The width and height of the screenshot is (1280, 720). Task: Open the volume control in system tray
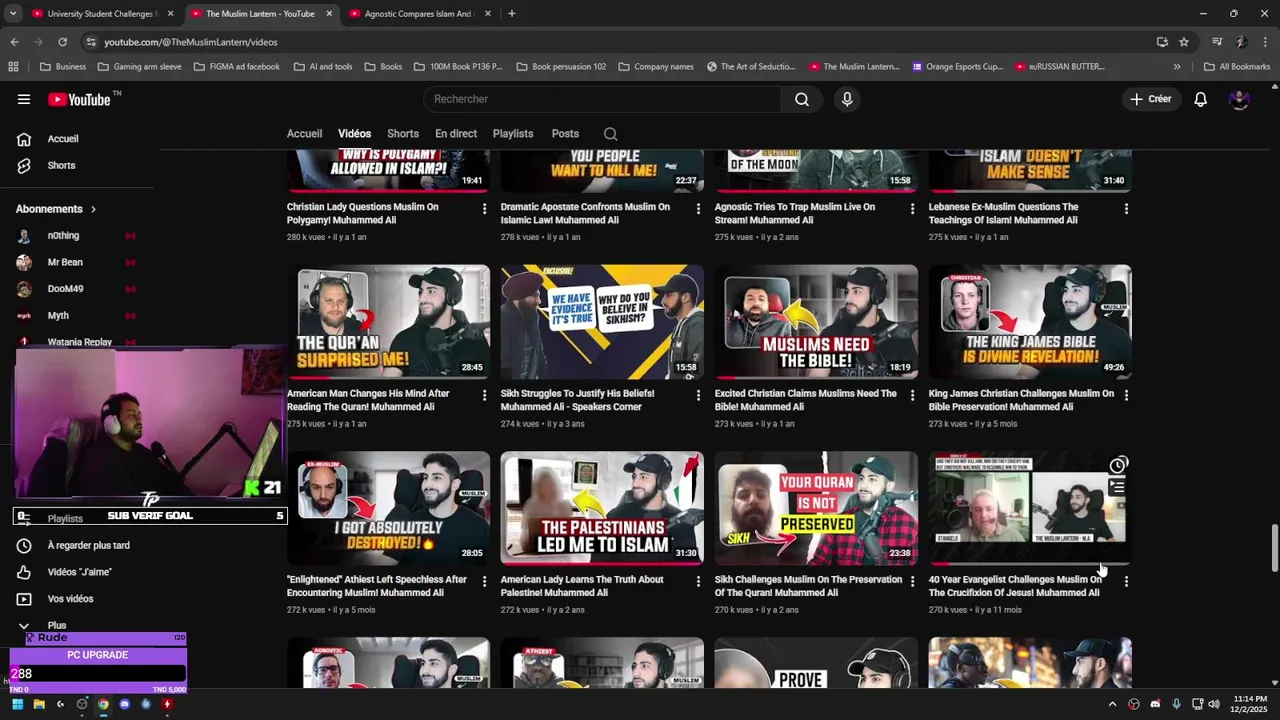click(1214, 704)
